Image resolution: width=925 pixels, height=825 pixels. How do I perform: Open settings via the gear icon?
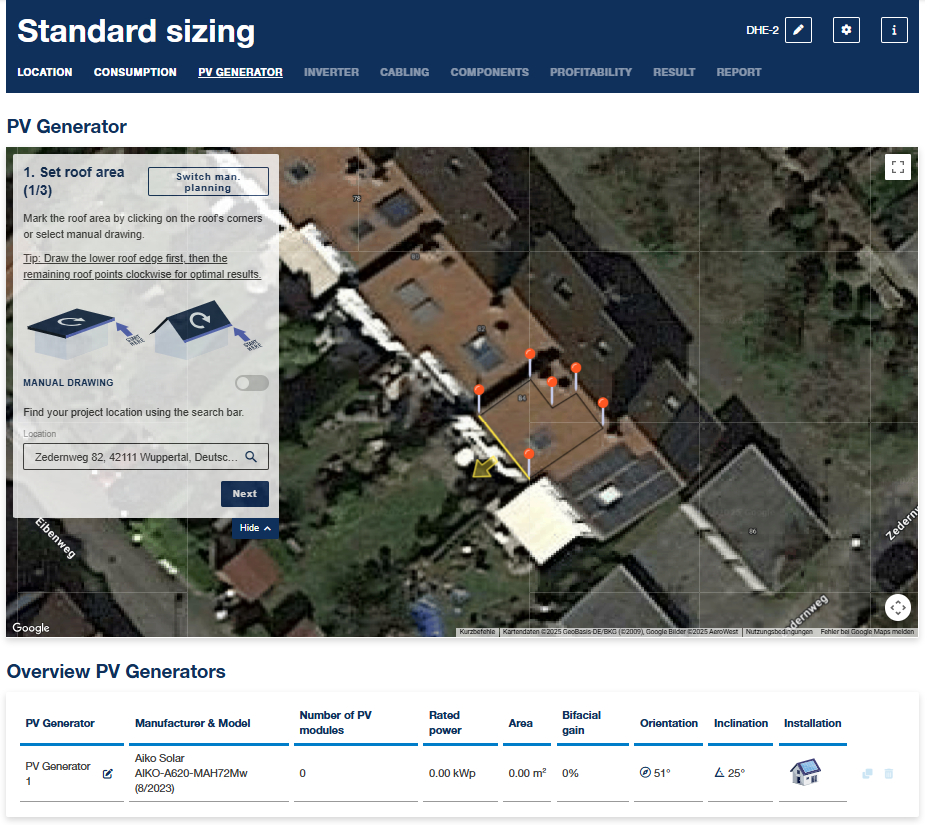click(x=846, y=30)
